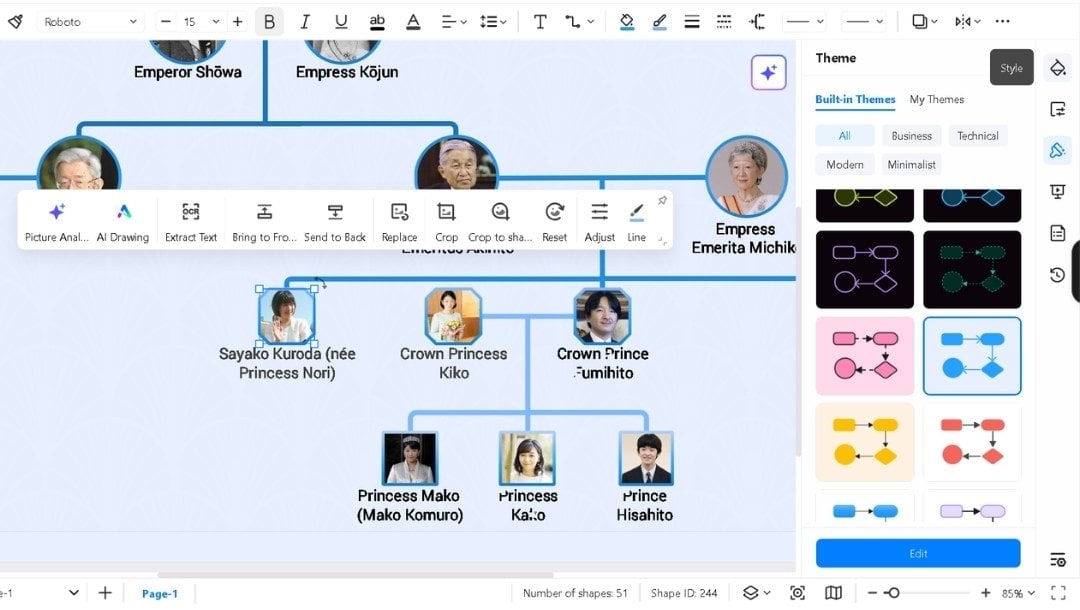This screenshot has height=610, width=1080.
Task: Crop the selected picture
Action: pyautogui.click(x=446, y=220)
